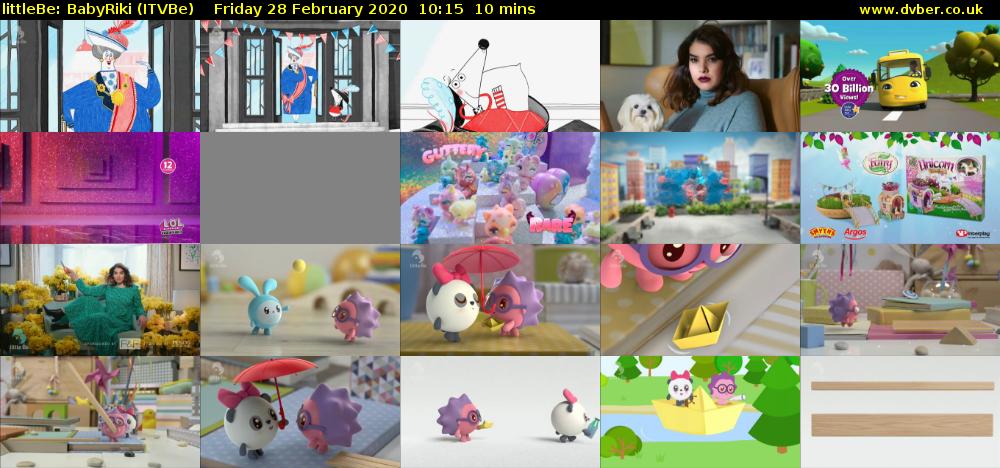Click the LOL Surprise logo on pink thumbnail
Image resolution: width=1000 pixels, height=468 pixels.
click(x=170, y=228)
